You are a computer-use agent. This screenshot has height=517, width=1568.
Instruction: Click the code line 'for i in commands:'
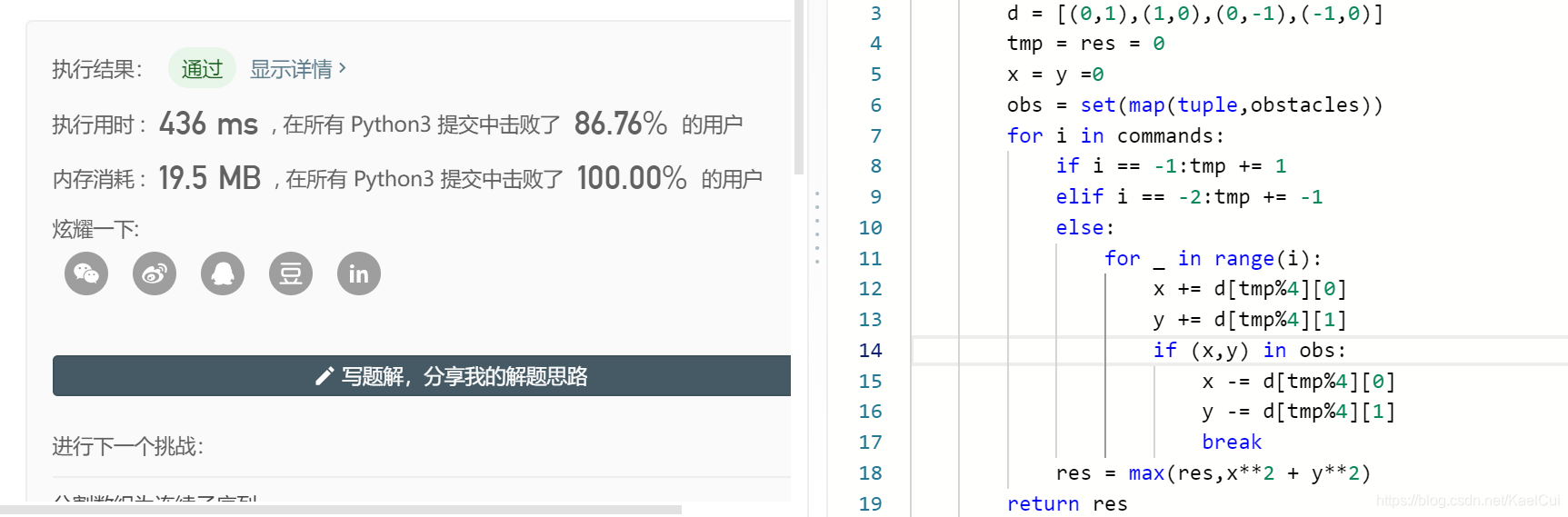(1115, 135)
